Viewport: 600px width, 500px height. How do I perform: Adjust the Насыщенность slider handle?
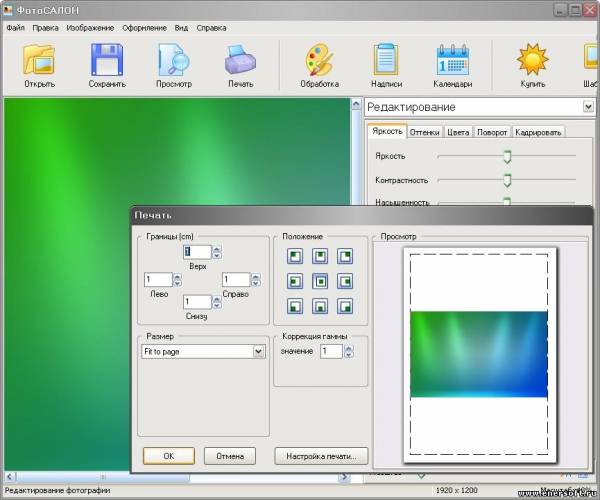pos(507,201)
